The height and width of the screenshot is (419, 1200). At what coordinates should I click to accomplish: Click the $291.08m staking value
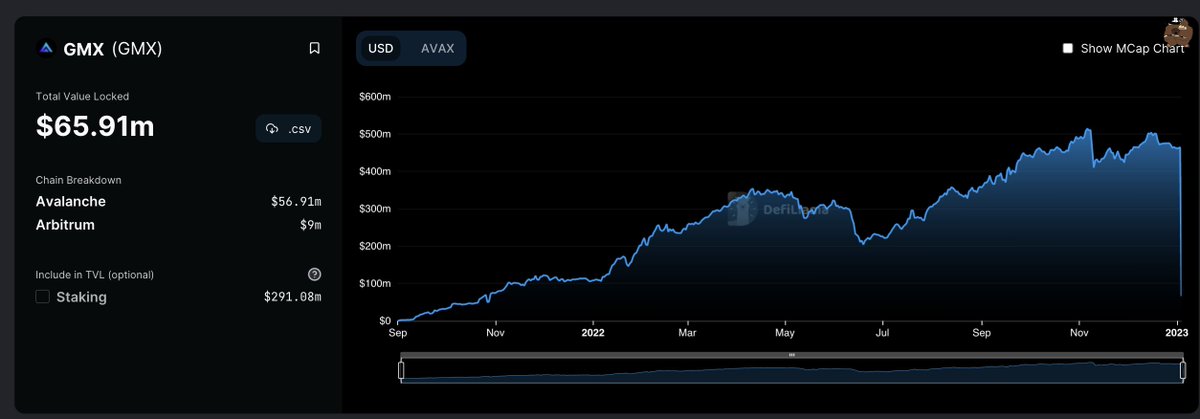293,297
